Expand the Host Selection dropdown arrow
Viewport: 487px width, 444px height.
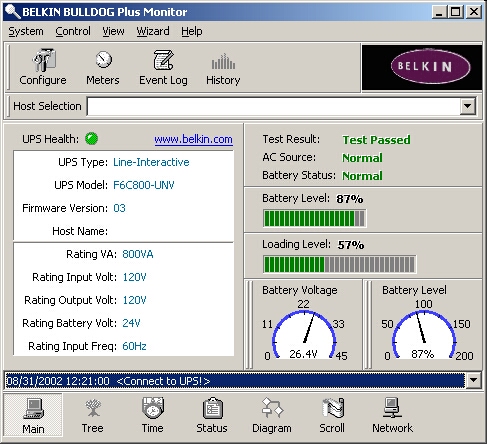pos(468,106)
